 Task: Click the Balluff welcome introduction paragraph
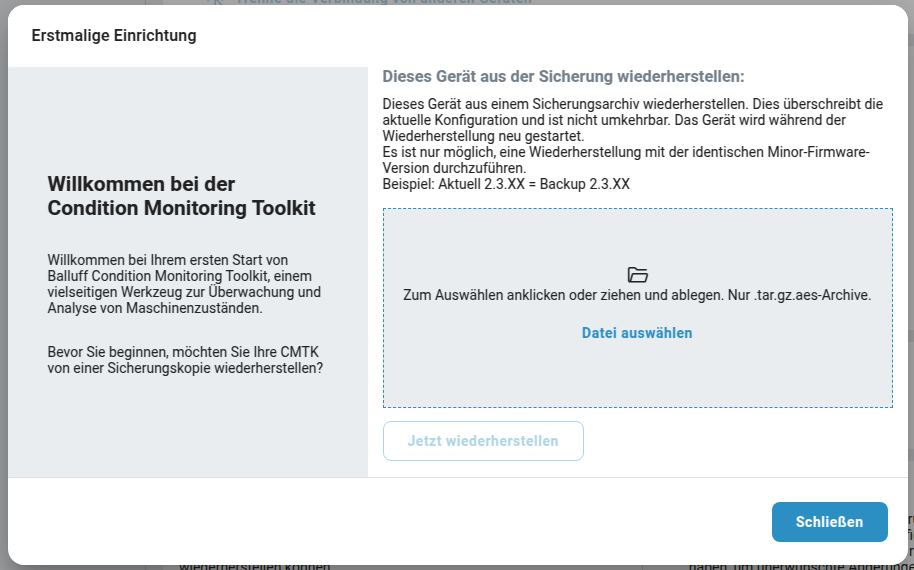click(184, 284)
